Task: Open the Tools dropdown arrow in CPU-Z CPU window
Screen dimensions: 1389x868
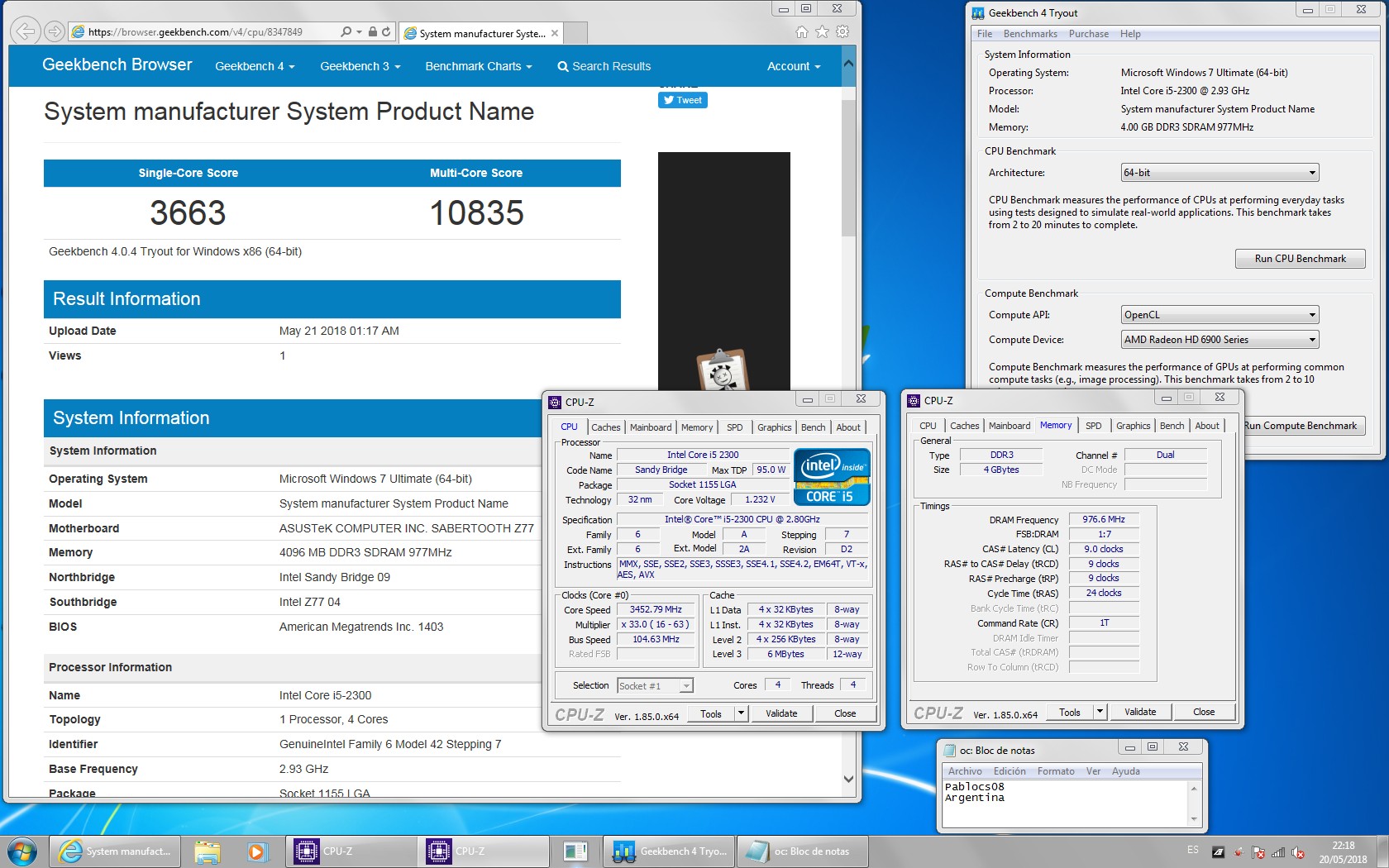Action: point(742,713)
